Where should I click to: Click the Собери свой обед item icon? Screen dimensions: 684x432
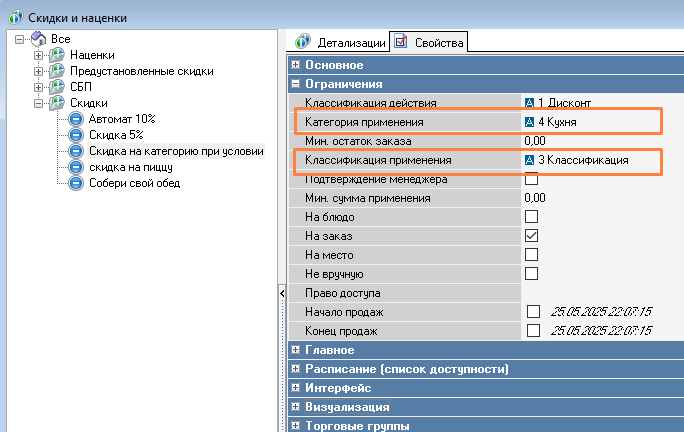pyautogui.click(x=76, y=183)
